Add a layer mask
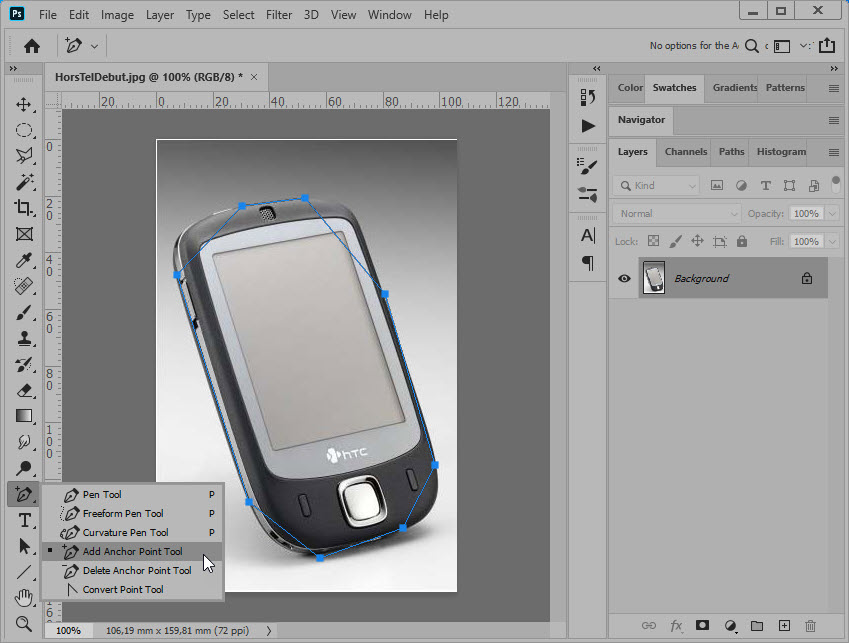 point(702,626)
